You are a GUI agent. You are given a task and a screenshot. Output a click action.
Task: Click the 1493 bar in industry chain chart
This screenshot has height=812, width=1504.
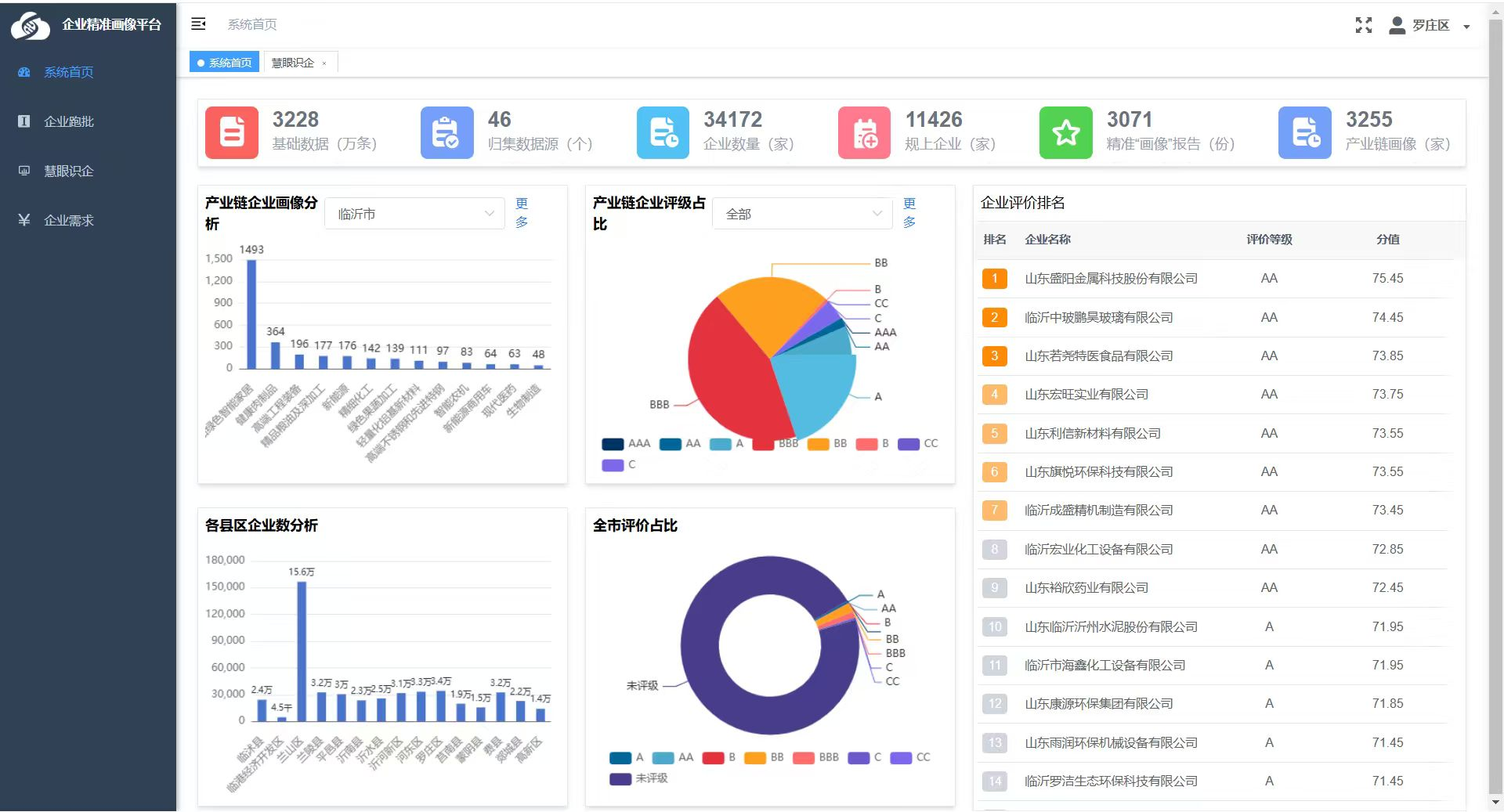pos(251,313)
